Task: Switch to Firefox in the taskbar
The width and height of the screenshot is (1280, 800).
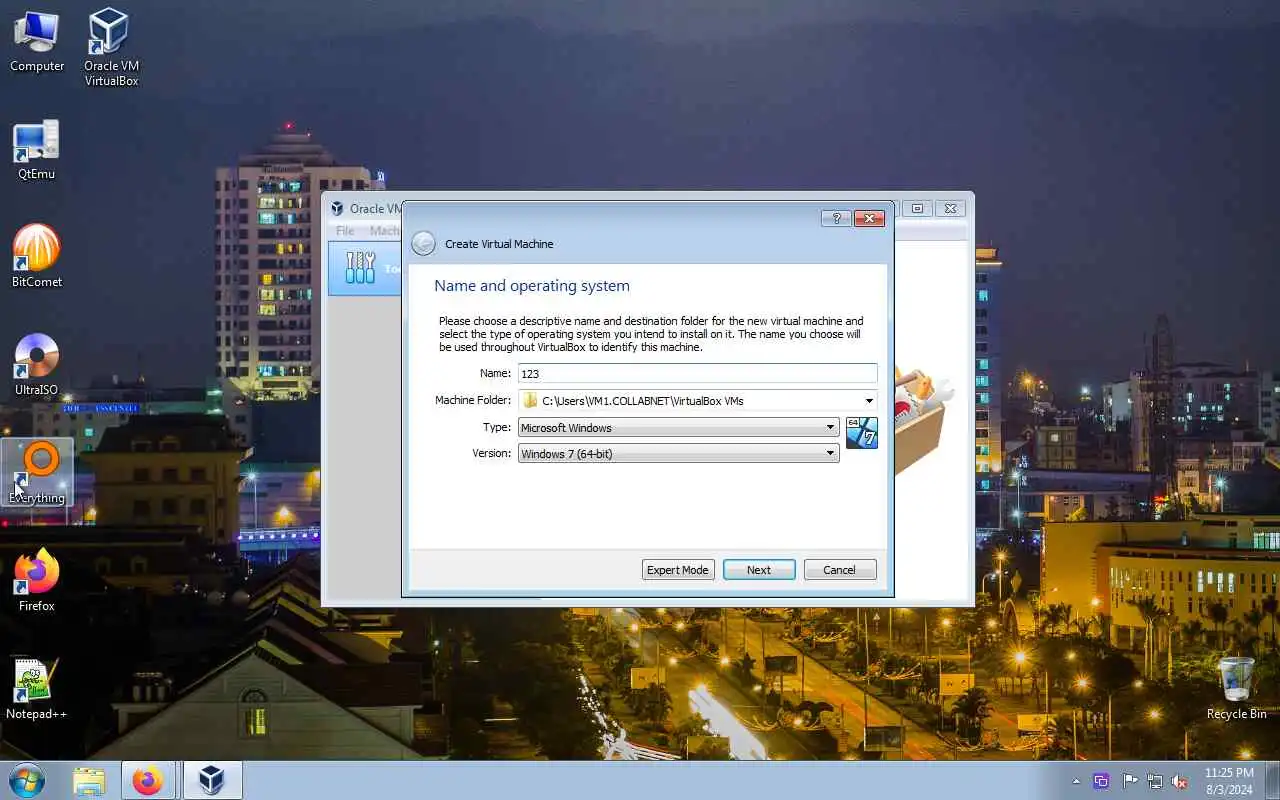Action: [148, 781]
